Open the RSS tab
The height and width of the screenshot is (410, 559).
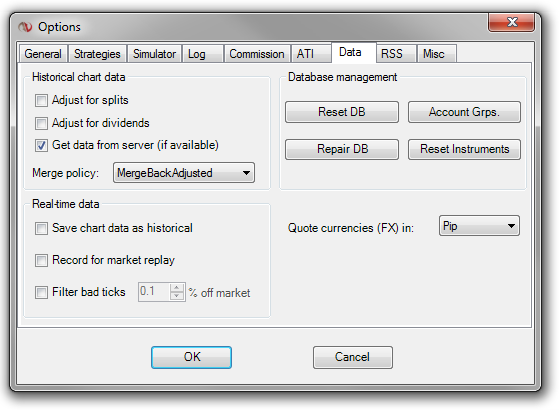point(396,54)
